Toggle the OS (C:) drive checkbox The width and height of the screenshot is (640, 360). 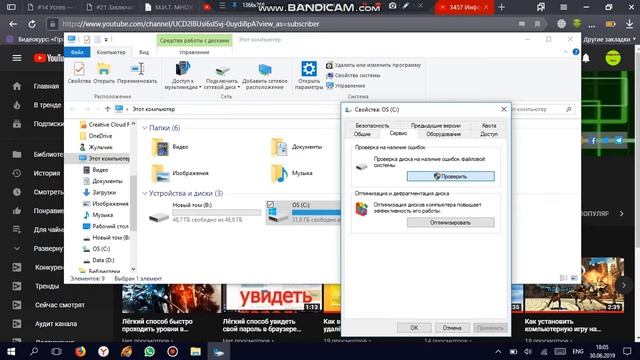coord(270,204)
